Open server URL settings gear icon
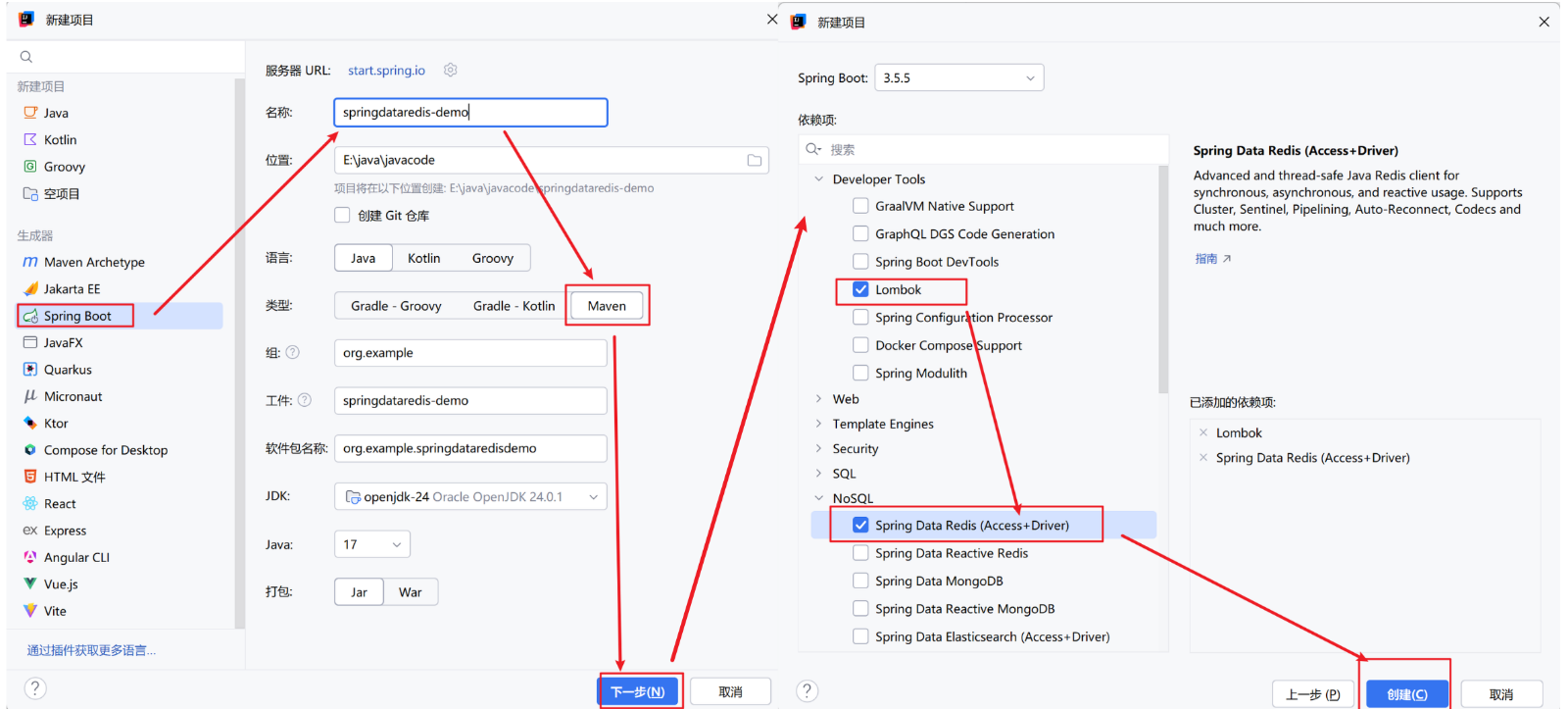Image resolution: width=1568 pixels, height=709 pixels. point(451,70)
